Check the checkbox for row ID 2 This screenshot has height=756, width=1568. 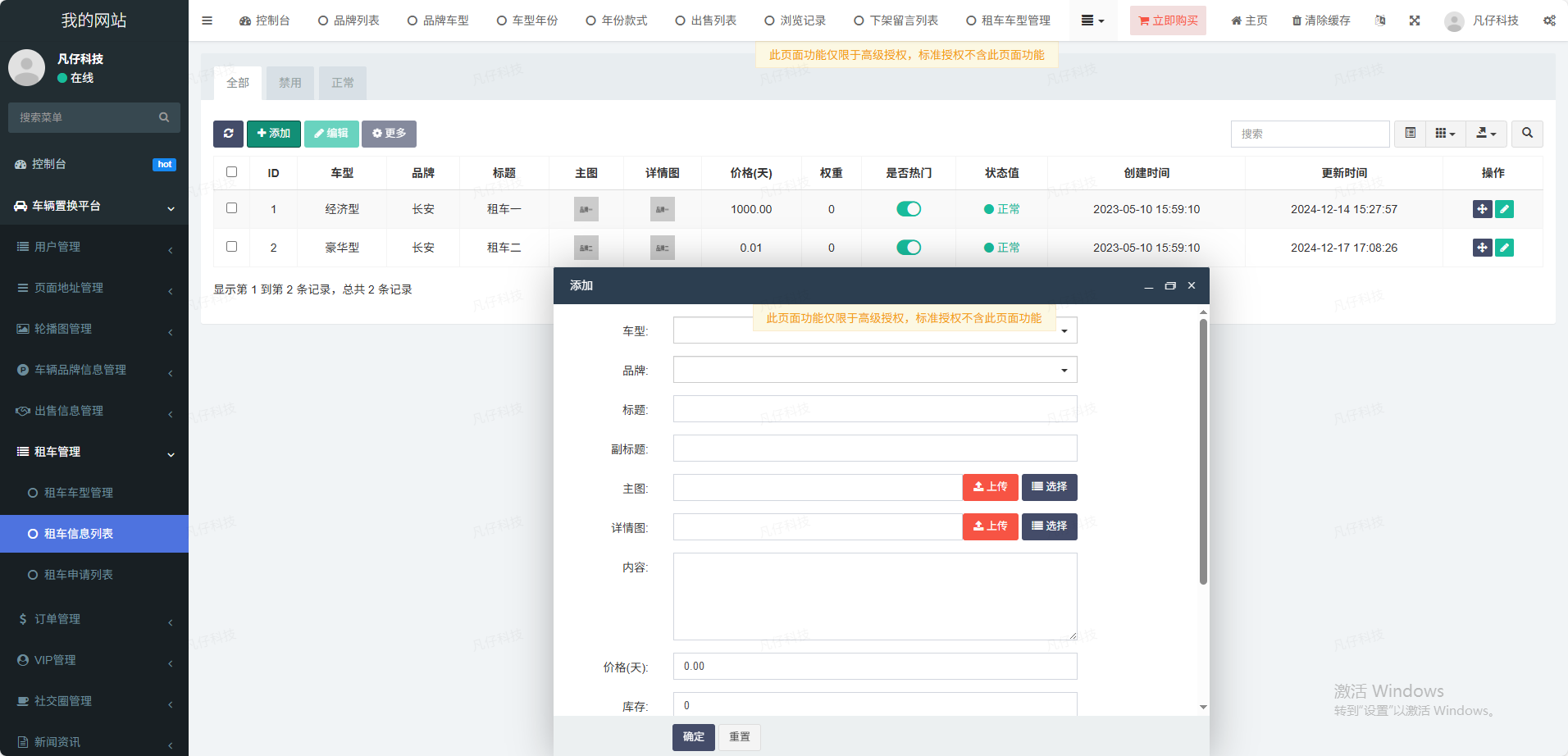tap(232, 247)
